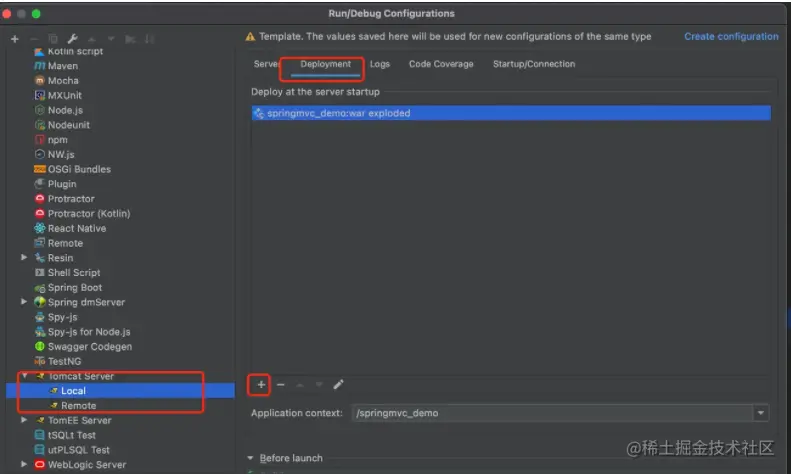Screen dimensions: 791x474
Task: Expand the WebLogic Server node
Action: pyautogui.click(x=24, y=464)
